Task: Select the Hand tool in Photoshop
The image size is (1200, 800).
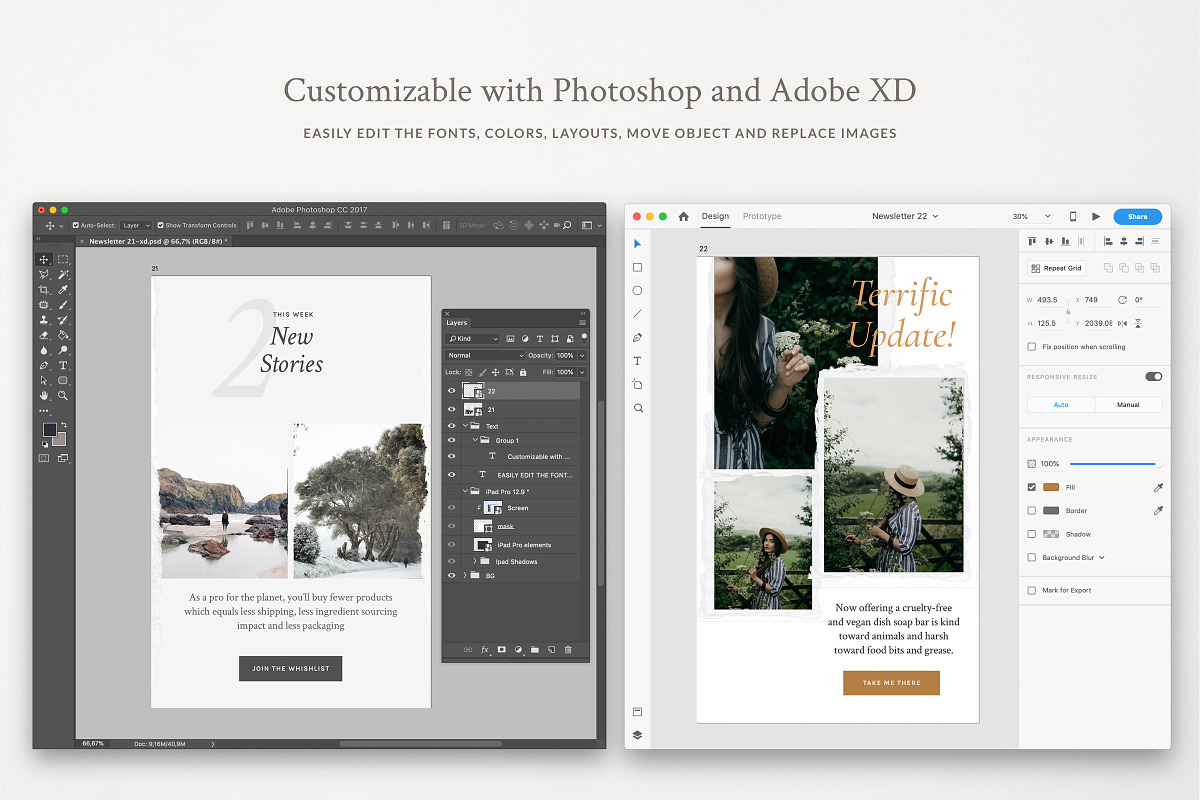Action: (x=44, y=396)
